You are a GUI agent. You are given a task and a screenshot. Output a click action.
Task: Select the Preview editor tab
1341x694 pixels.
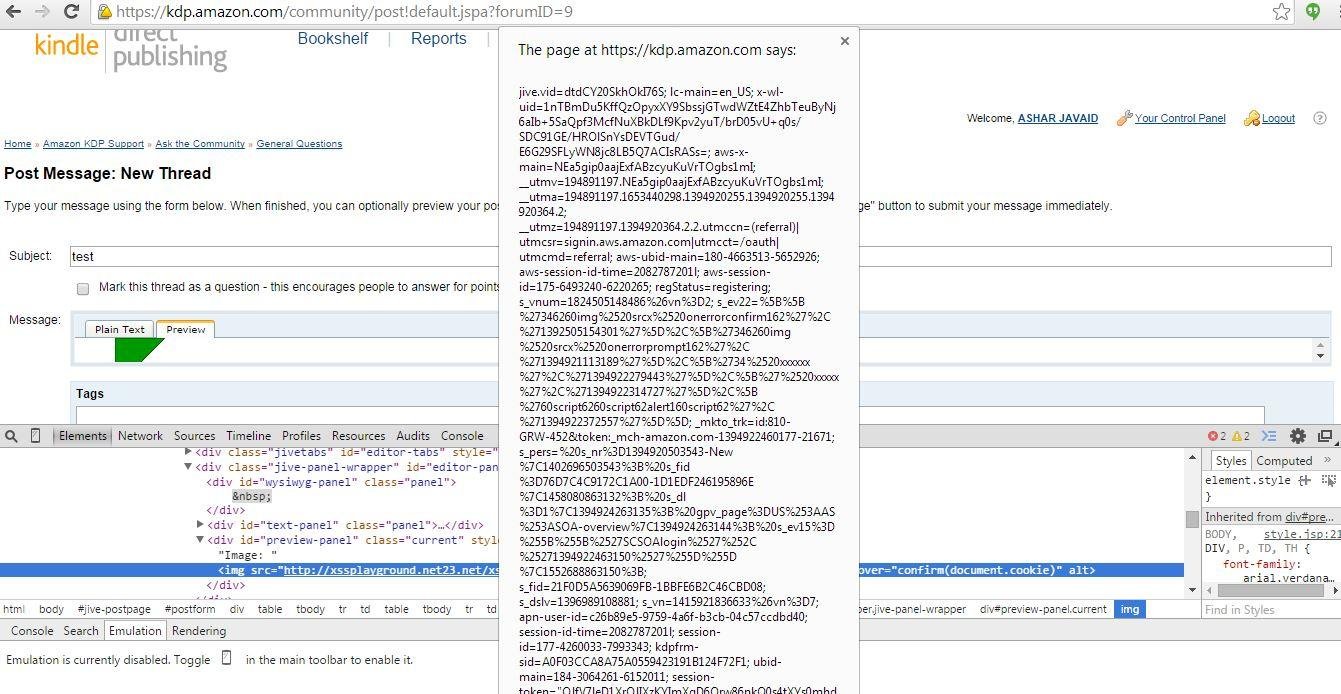click(186, 329)
